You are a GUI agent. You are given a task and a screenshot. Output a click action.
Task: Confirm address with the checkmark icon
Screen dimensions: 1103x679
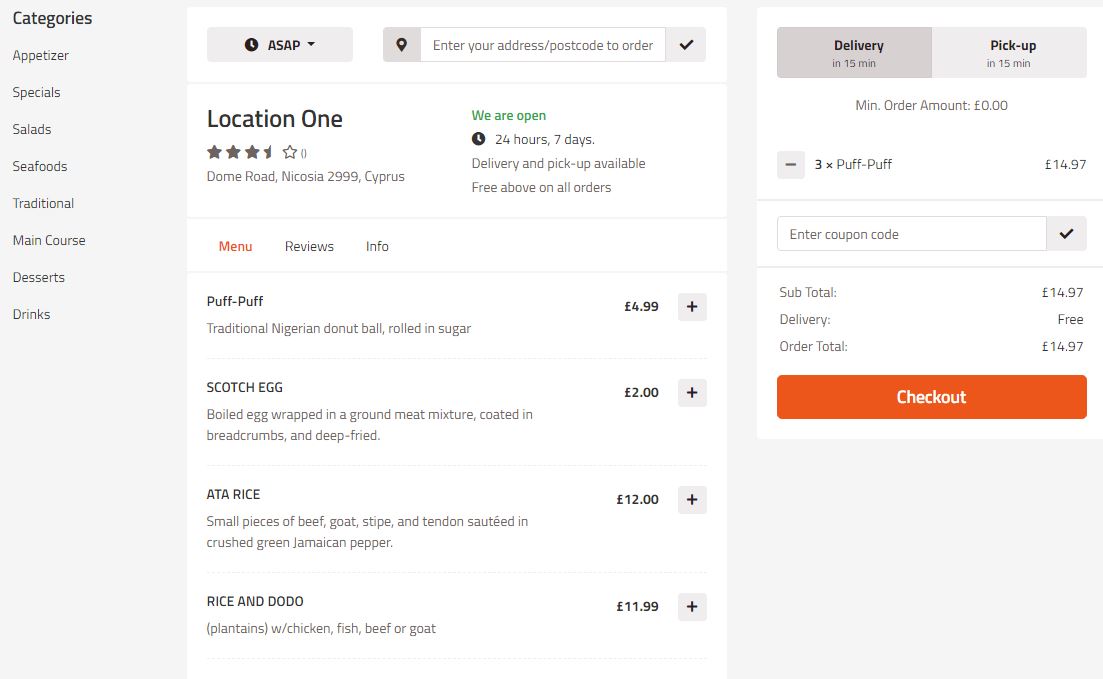click(686, 45)
